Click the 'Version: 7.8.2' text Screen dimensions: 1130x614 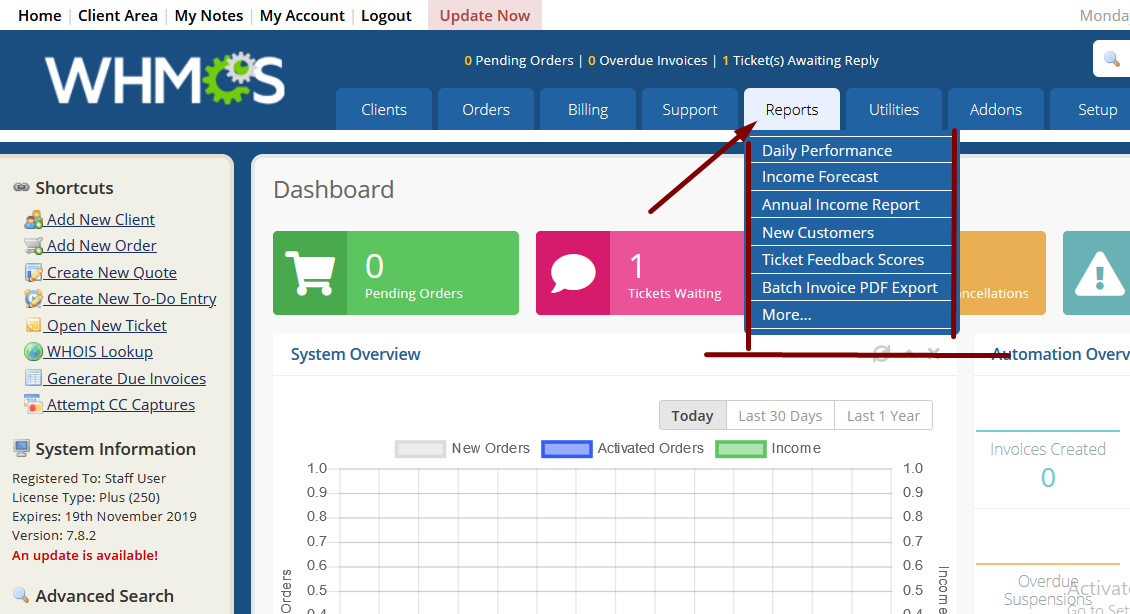coord(54,535)
